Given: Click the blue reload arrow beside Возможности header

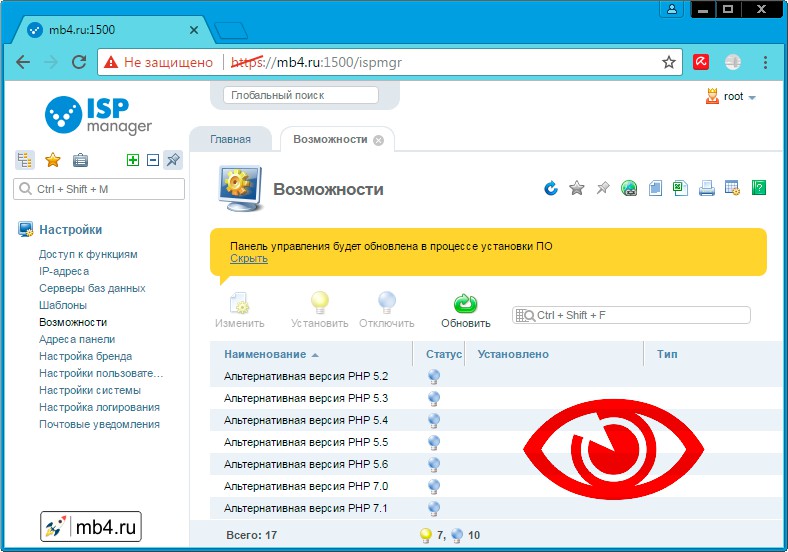Looking at the screenshot, I should click(551, 188).
